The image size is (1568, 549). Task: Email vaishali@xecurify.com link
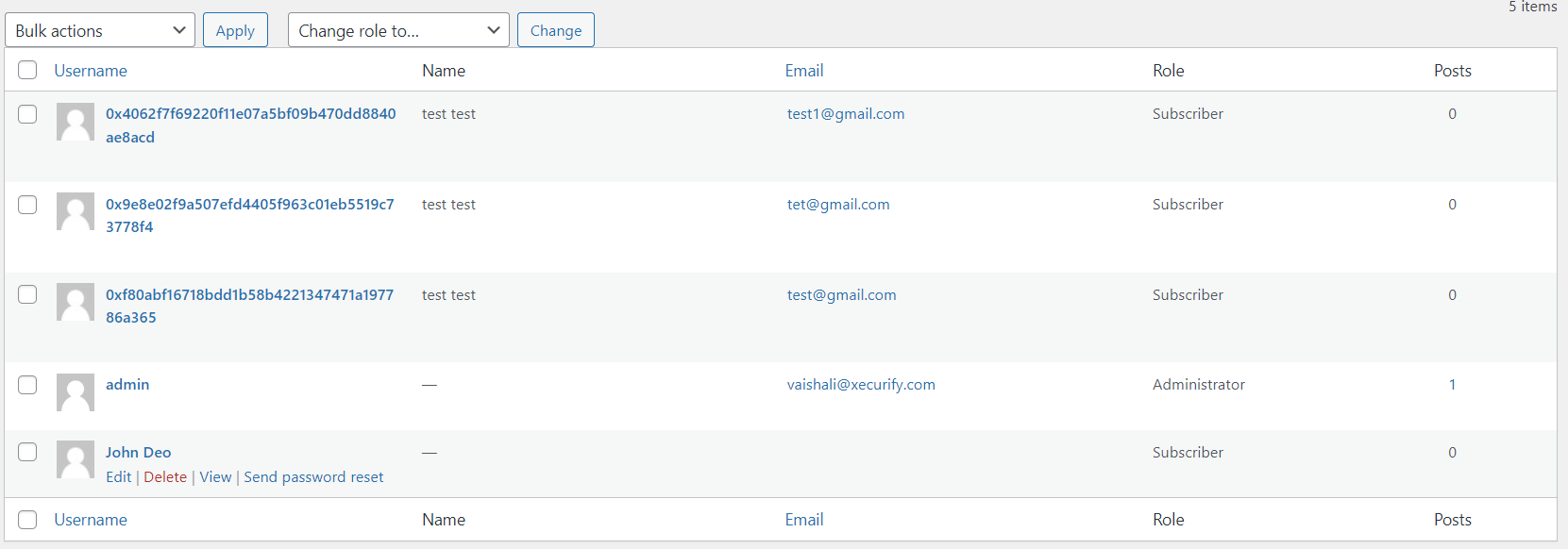point(861,385)
